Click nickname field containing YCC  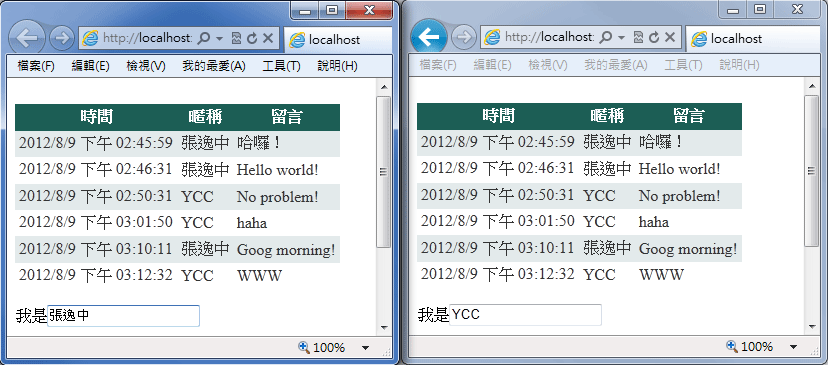(x=525, y=315)
